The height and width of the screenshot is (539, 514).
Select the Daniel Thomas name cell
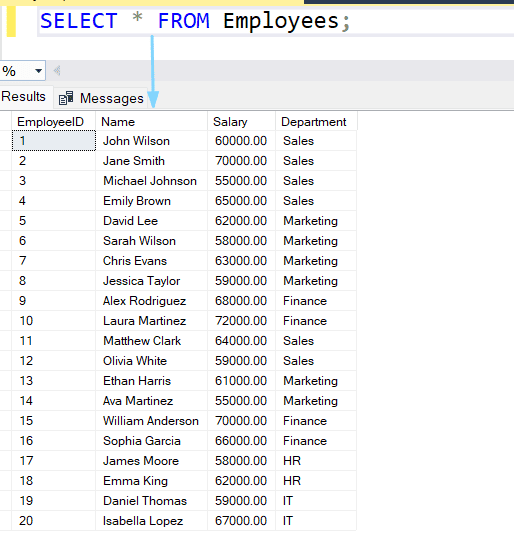pos(152,500)
